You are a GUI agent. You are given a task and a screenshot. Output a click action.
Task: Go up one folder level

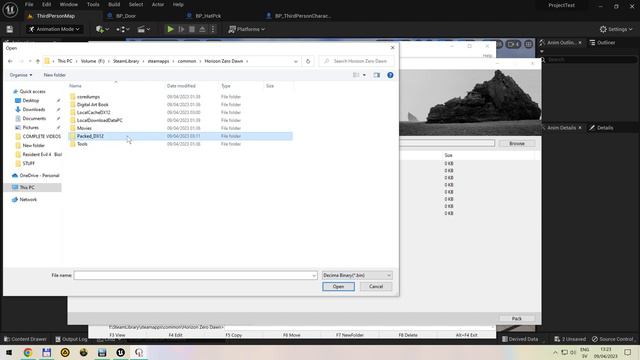coord(38,61)
